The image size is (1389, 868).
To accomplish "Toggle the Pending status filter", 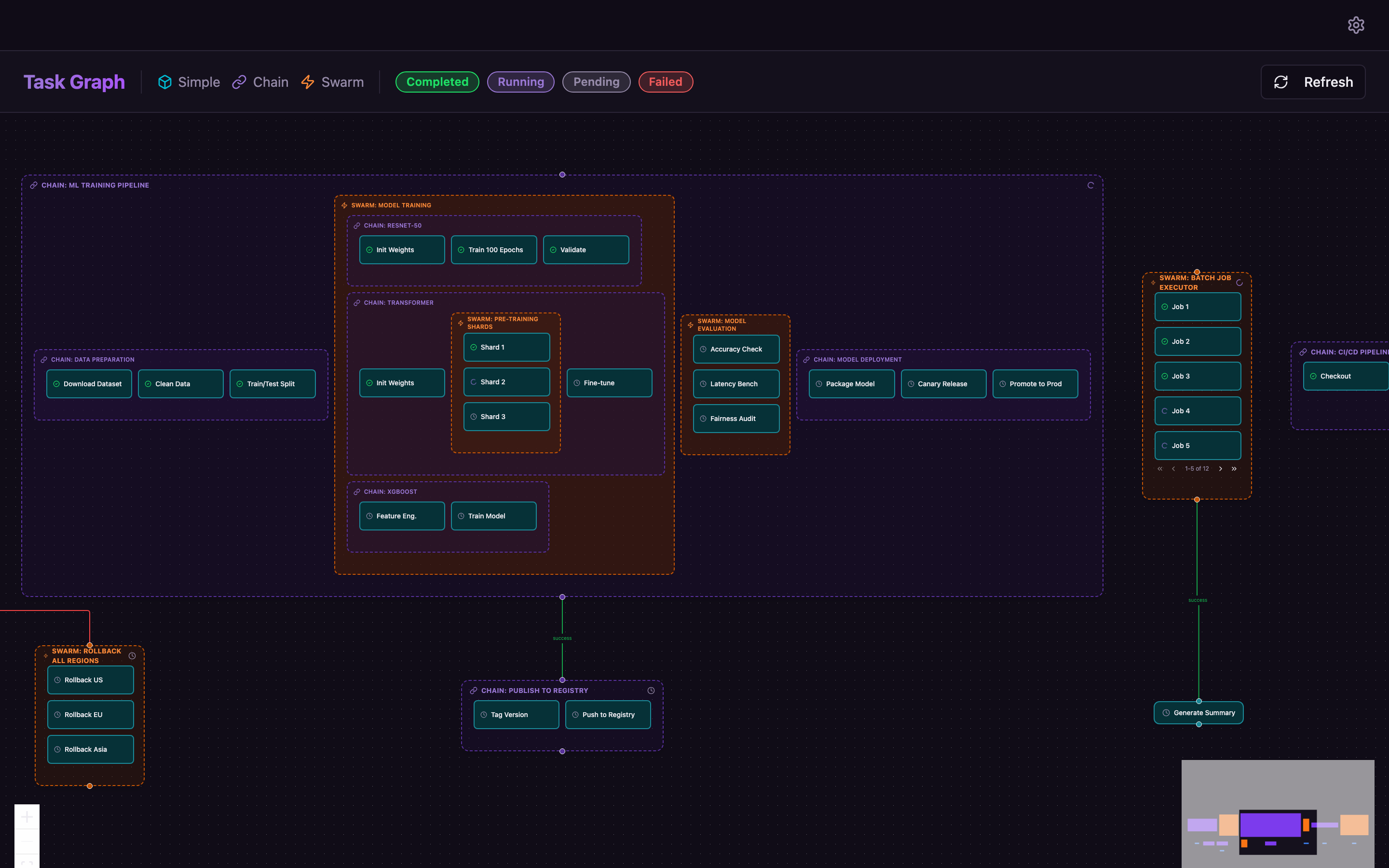I will point(596,81).
